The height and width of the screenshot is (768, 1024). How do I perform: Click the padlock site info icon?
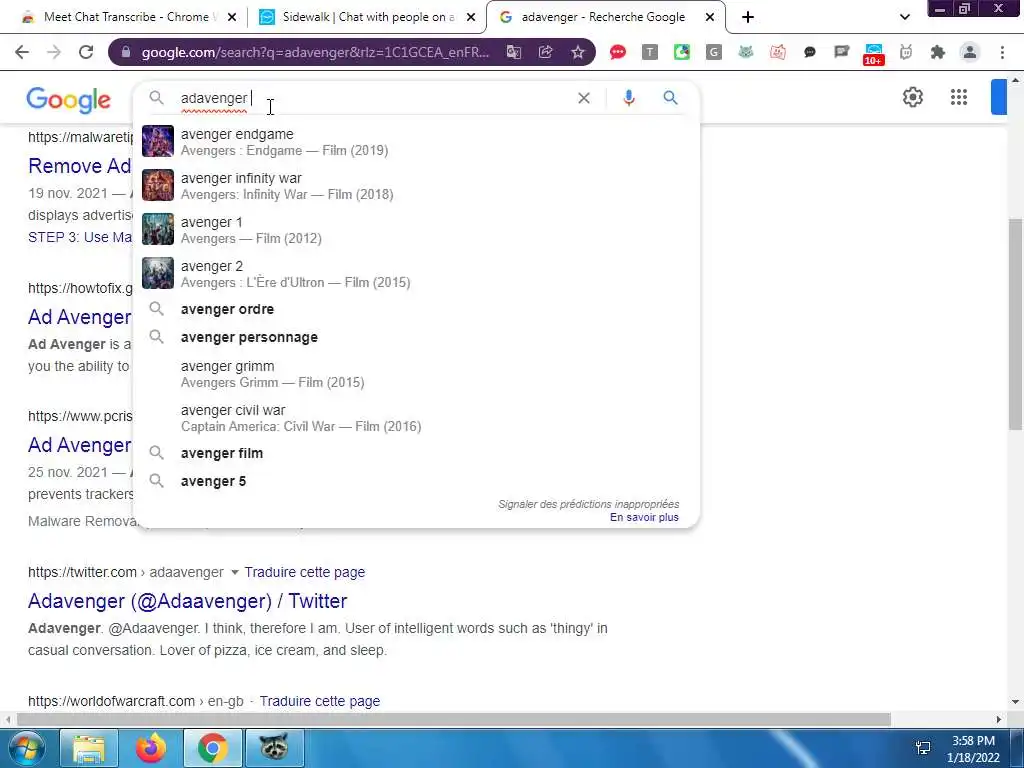(x=126, y=52)
